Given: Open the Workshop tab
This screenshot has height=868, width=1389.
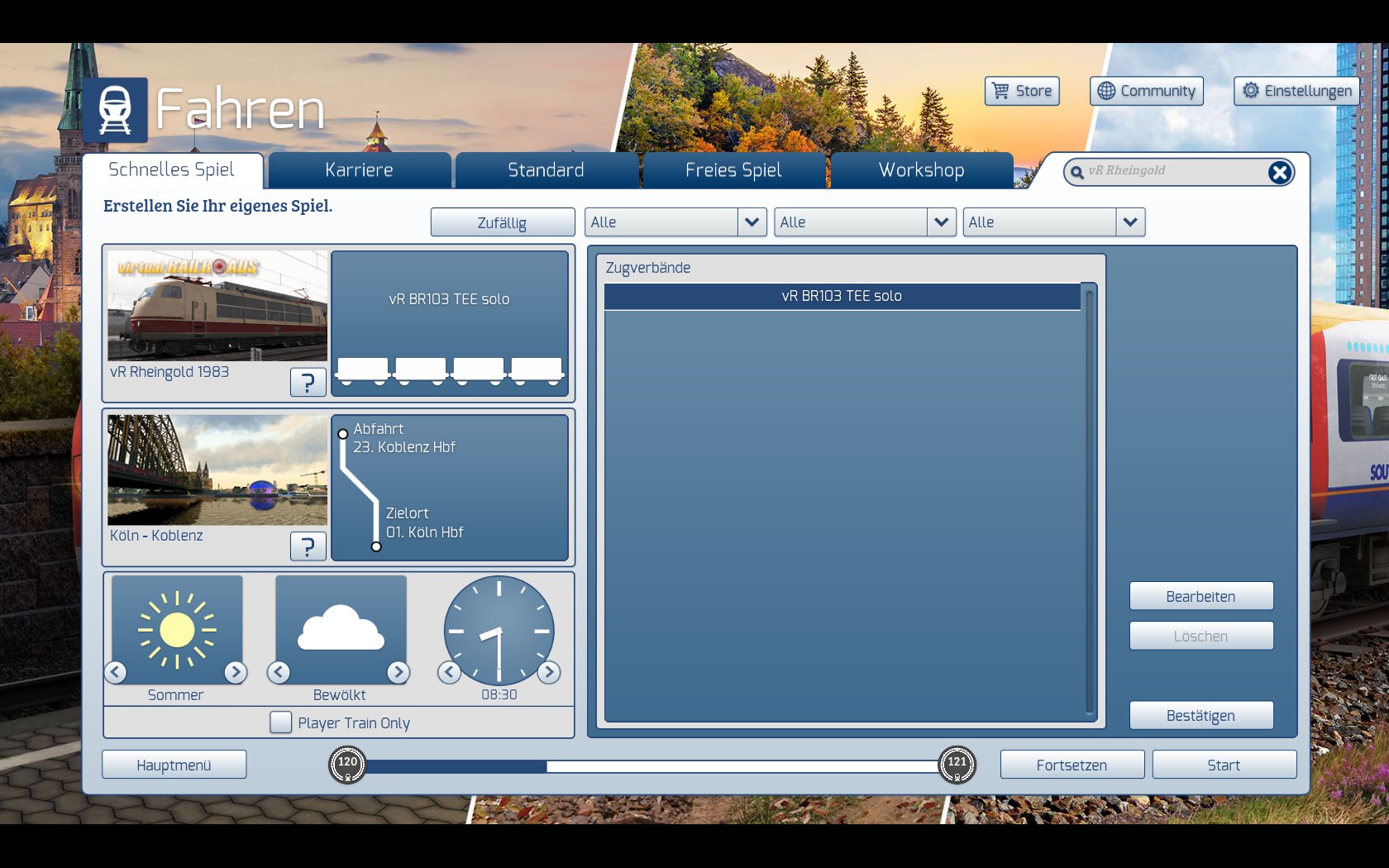Looking at the screenshot, I should pyautogui.click(x=922, y=170).
